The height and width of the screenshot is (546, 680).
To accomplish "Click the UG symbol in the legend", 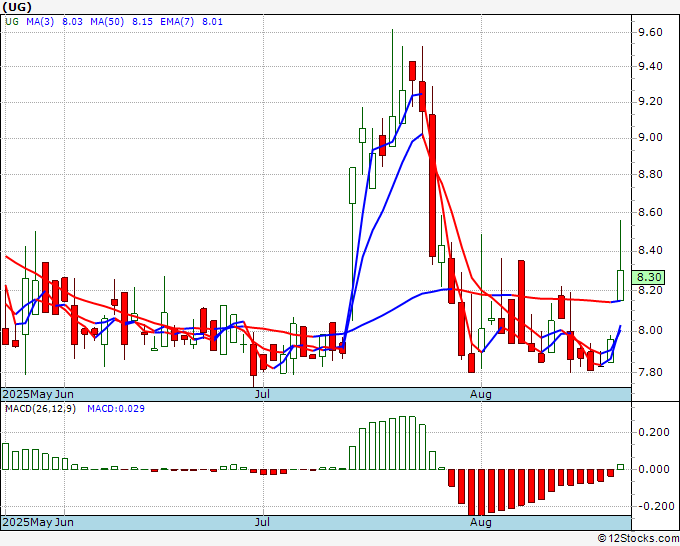I will coord(12,22).
